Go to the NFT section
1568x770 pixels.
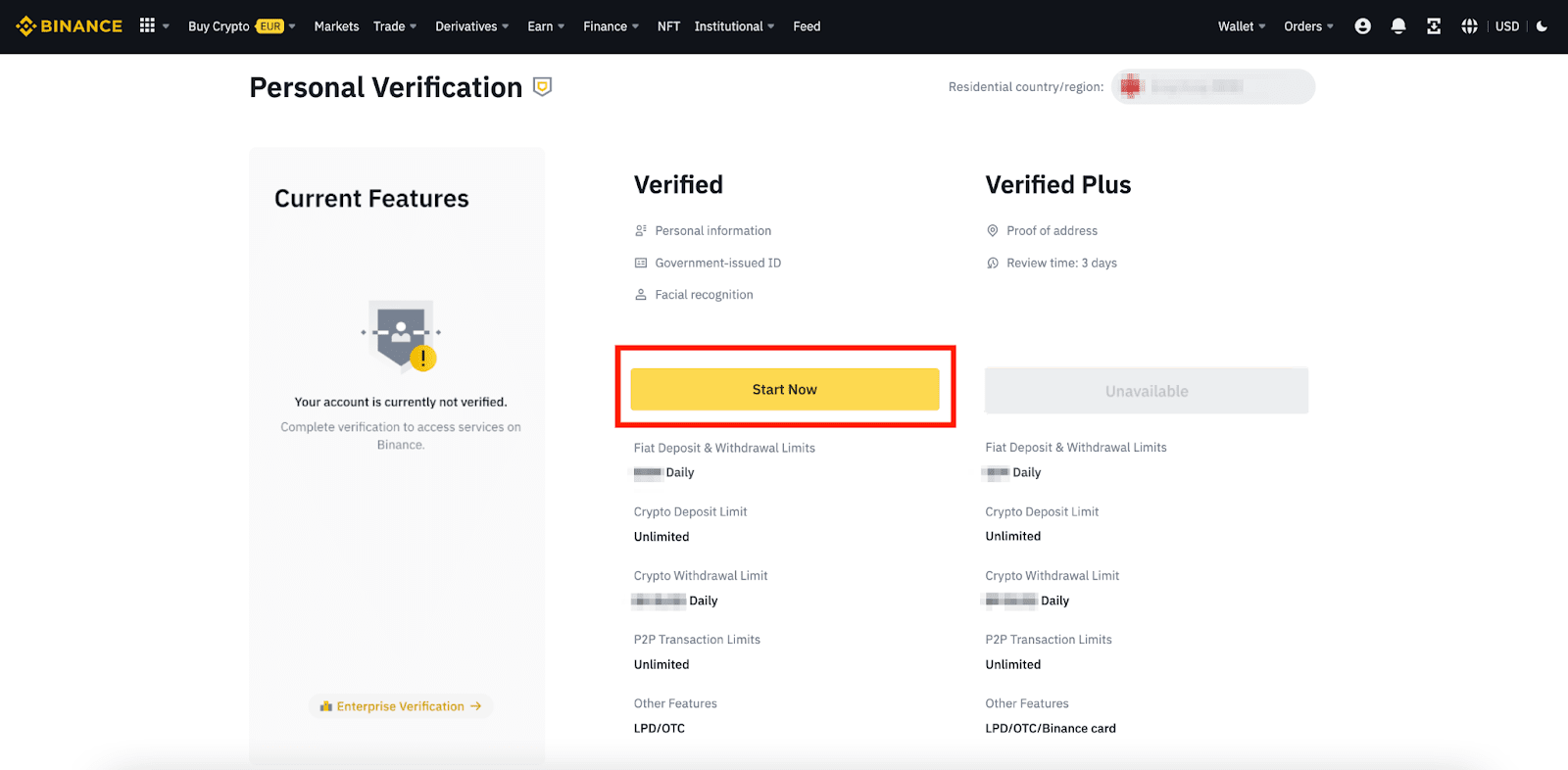(x=668, y=26)
